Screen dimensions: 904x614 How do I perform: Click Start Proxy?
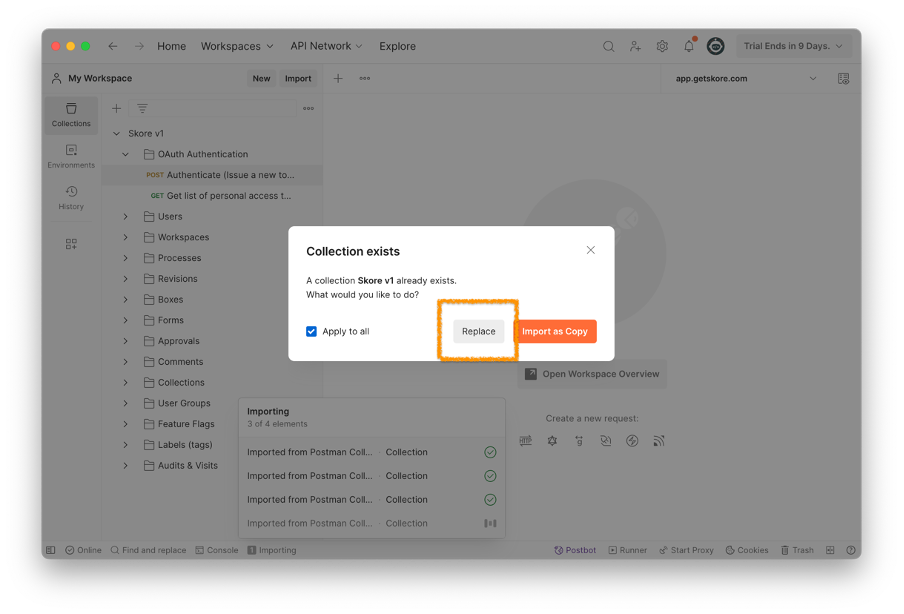pos(686,550)
